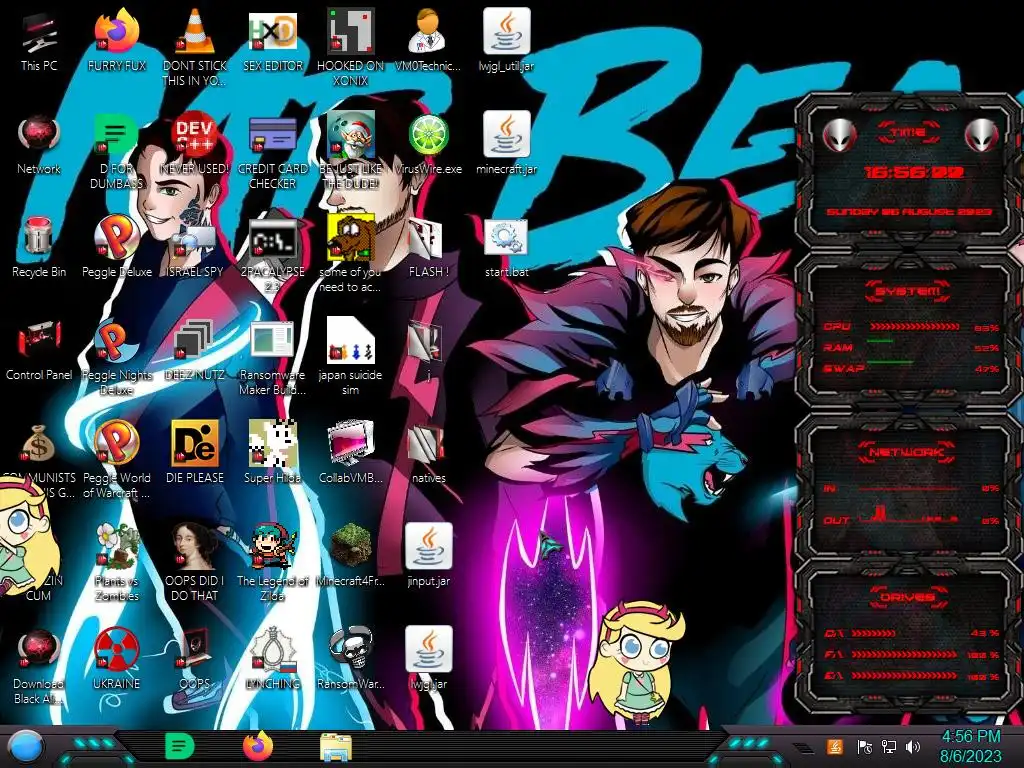The width and height of the screenshot is (1024, 768).
Task: Click the DRIVES widget panel
Action: coord(908,637)
